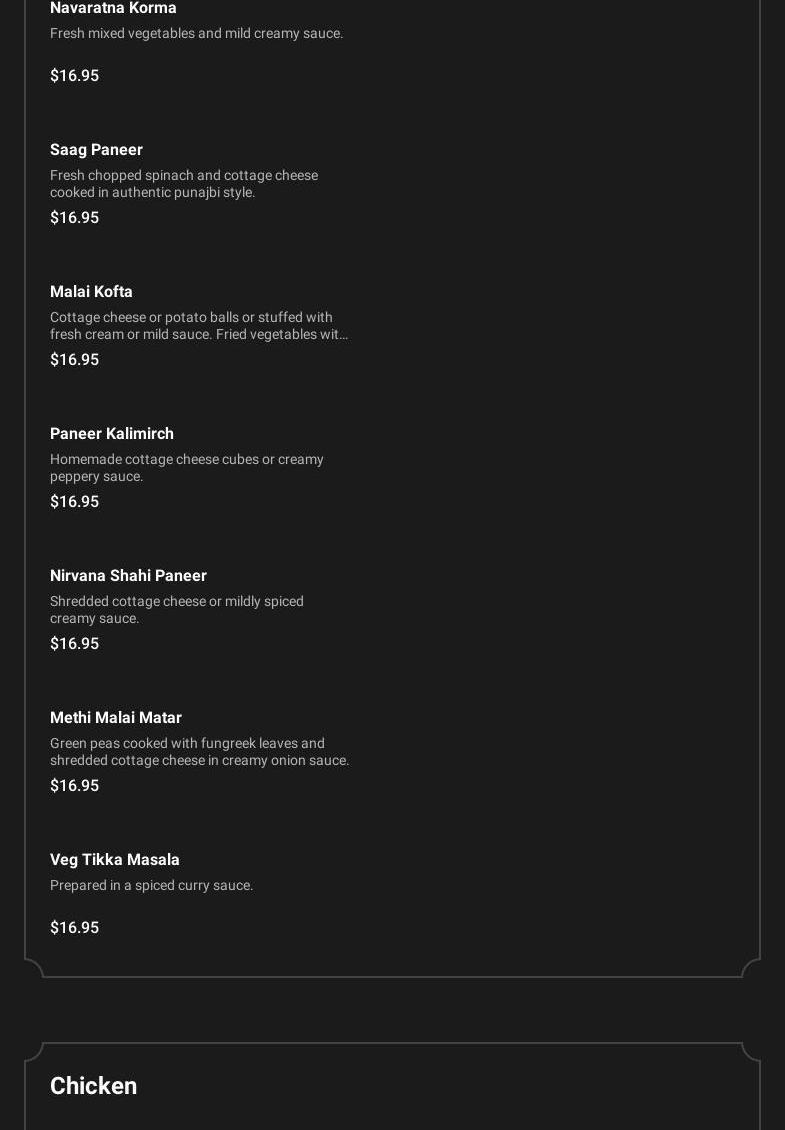Click Nirvana Shahi Paneer description
The width and height of the screenshot is (785, 1130).
coord(176,610)
